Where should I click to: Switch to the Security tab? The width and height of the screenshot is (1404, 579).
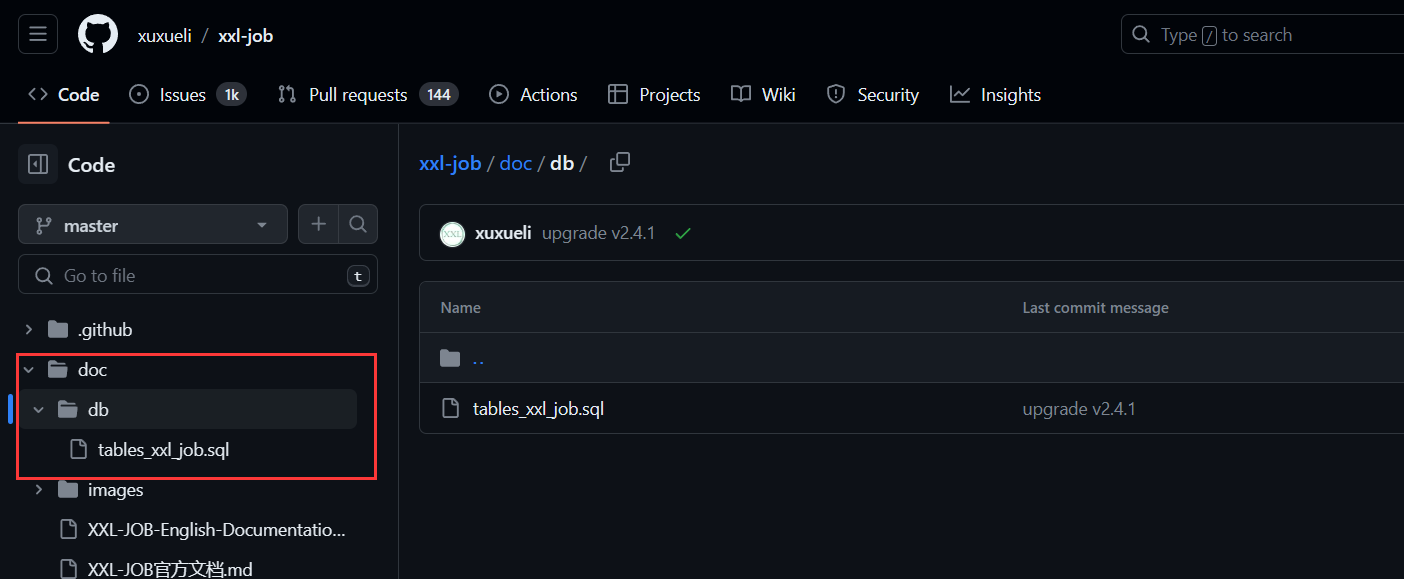pos(873,95)
